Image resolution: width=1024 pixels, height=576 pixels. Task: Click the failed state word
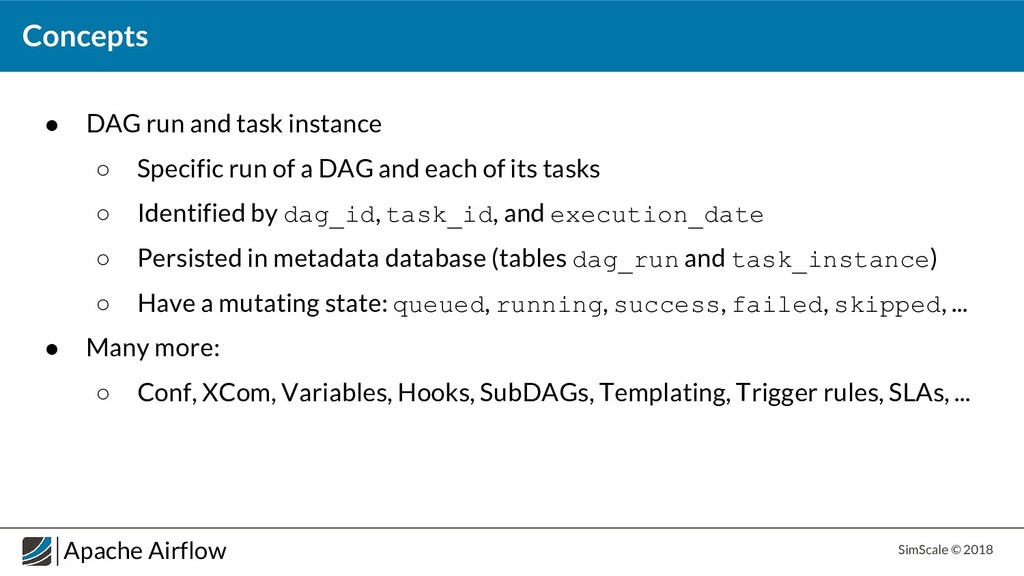coord(777,305)
